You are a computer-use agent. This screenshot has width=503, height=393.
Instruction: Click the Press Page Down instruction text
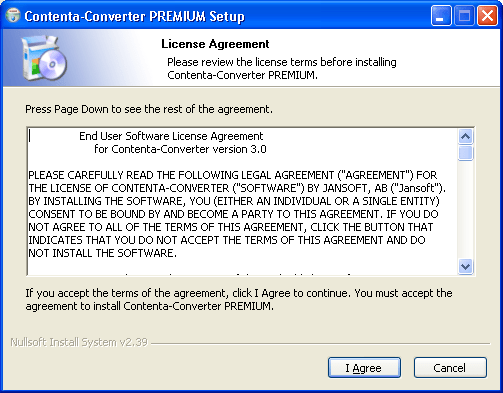149,109
